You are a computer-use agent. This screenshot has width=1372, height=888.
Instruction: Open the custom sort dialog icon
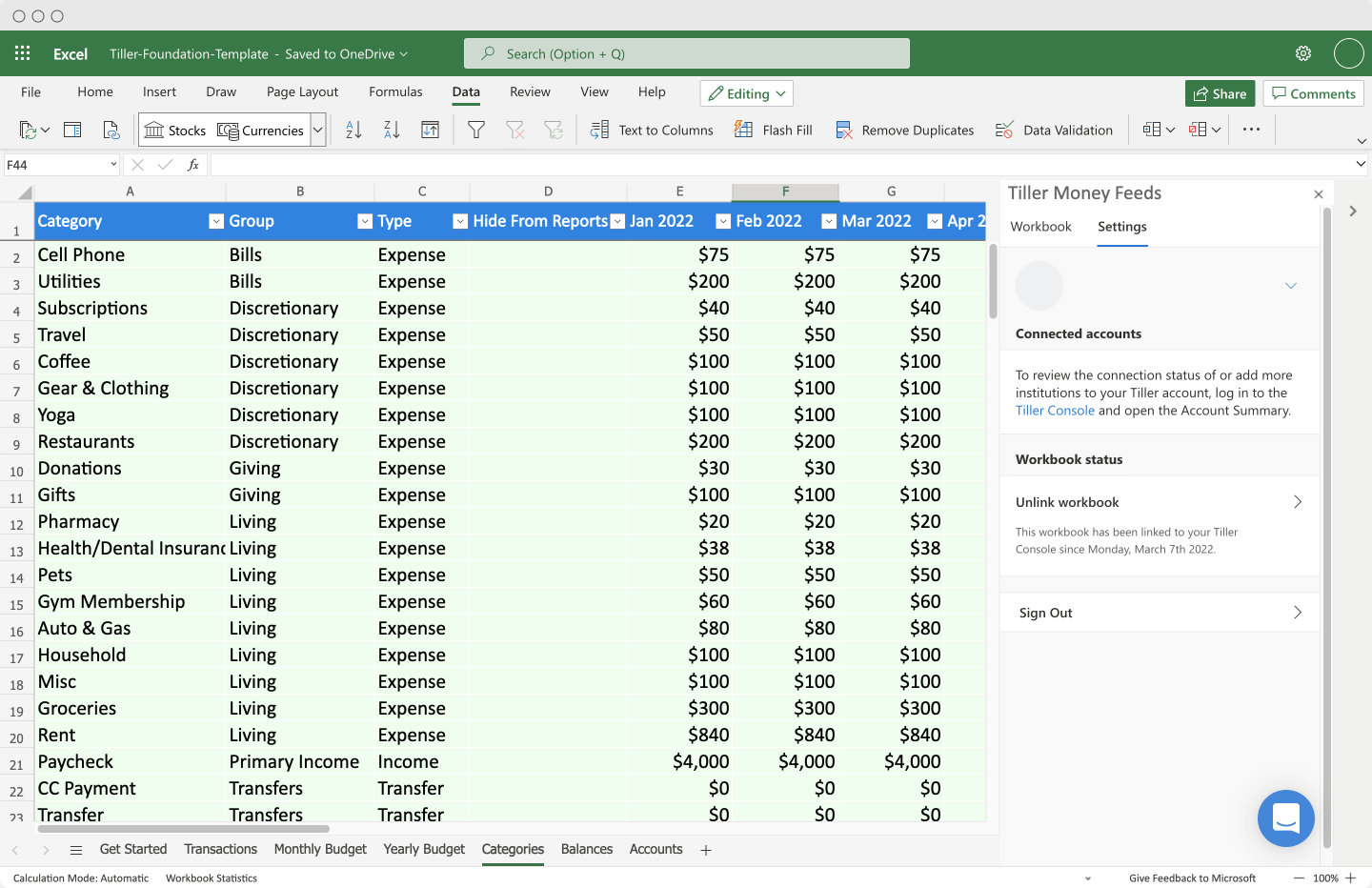coord(431,131)
